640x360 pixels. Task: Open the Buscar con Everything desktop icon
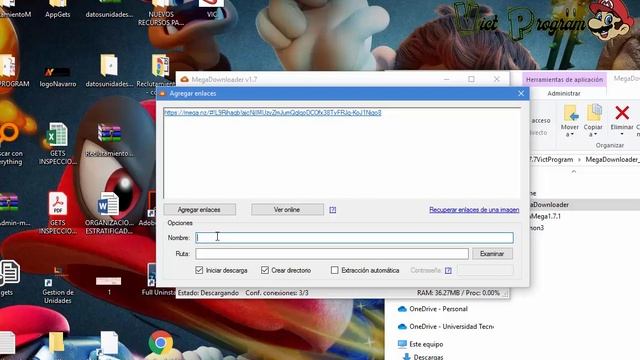click(x=9, y=134)
